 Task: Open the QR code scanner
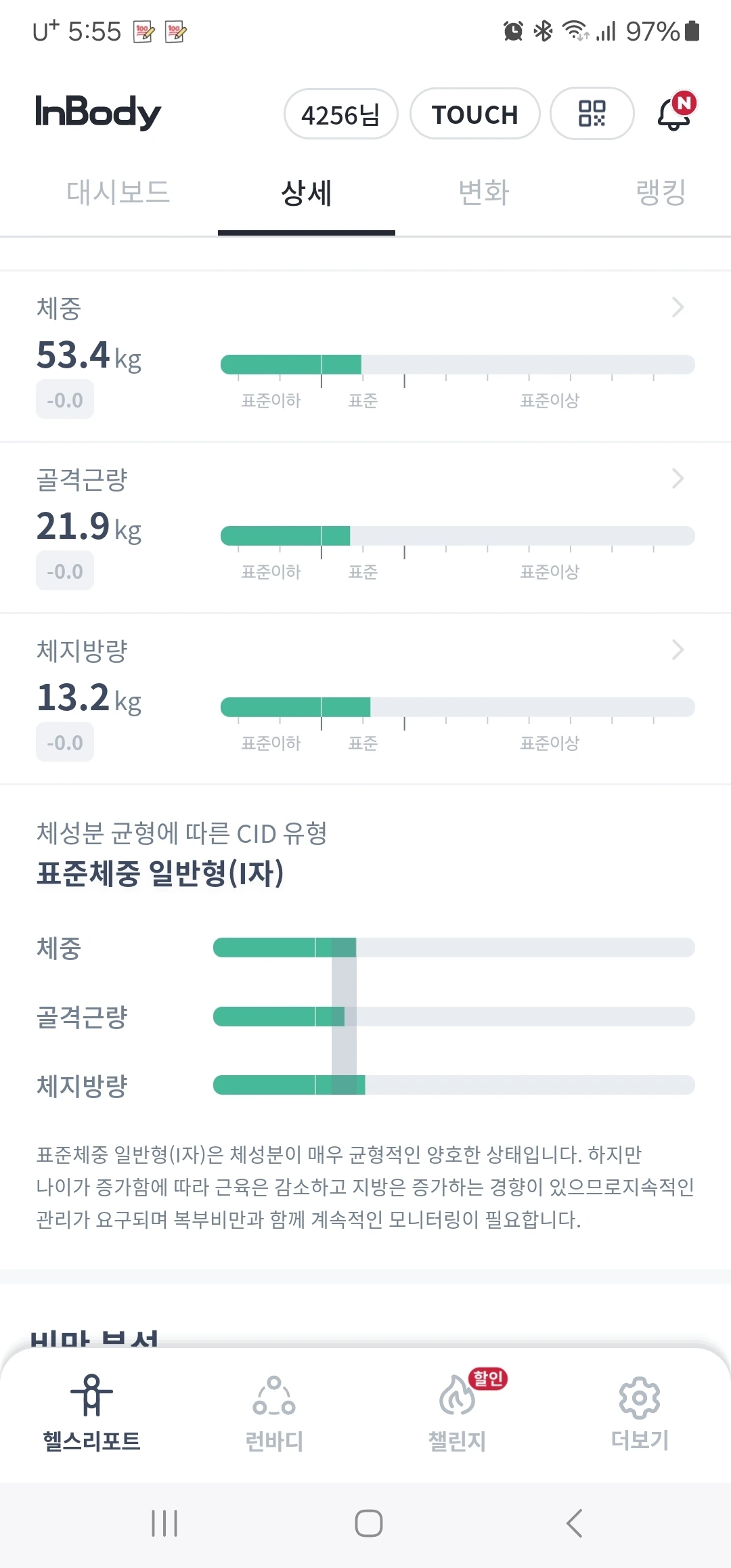point(592,114)
